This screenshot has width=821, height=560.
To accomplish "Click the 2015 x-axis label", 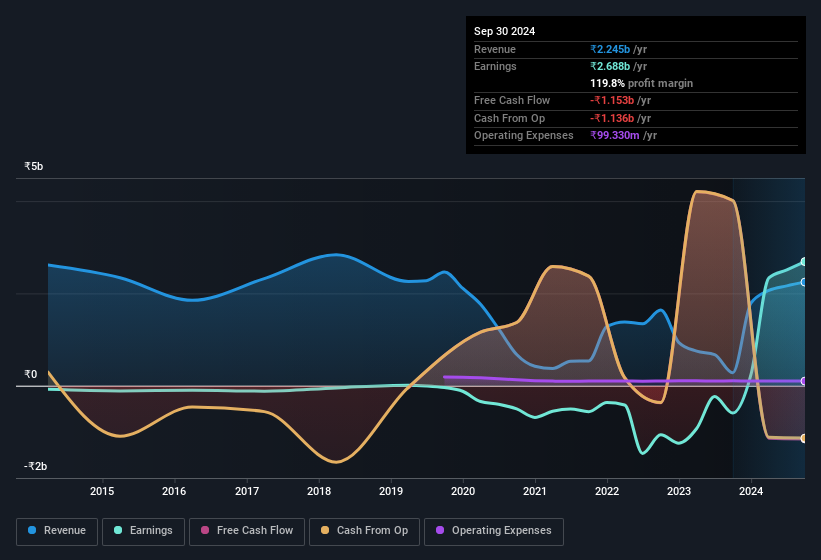I will pyautogui.click(x=102, y=491).
